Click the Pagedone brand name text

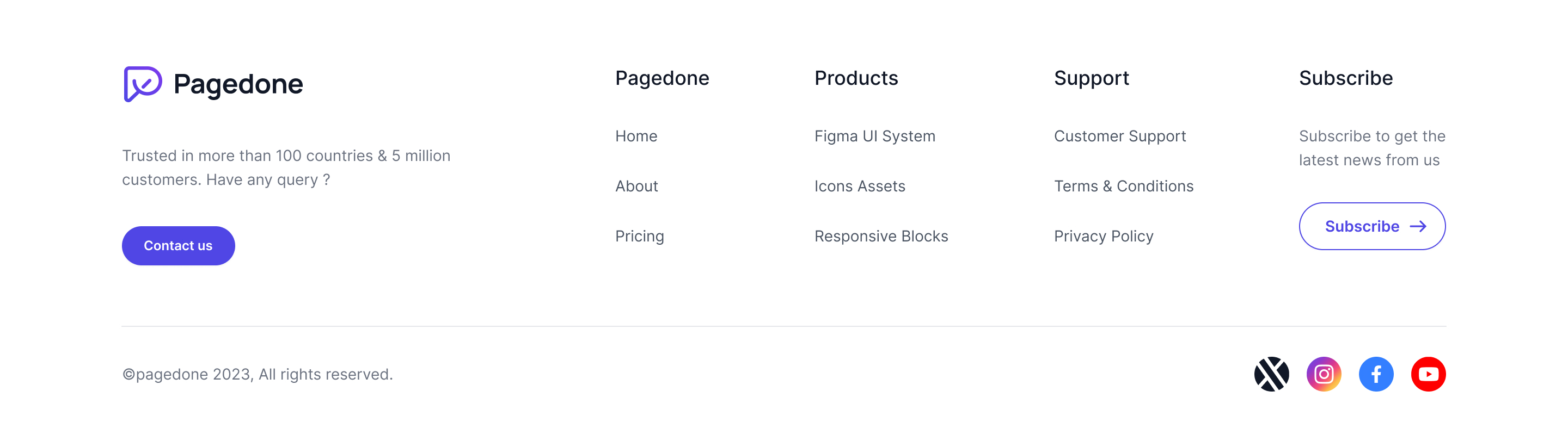click(238, 84)
